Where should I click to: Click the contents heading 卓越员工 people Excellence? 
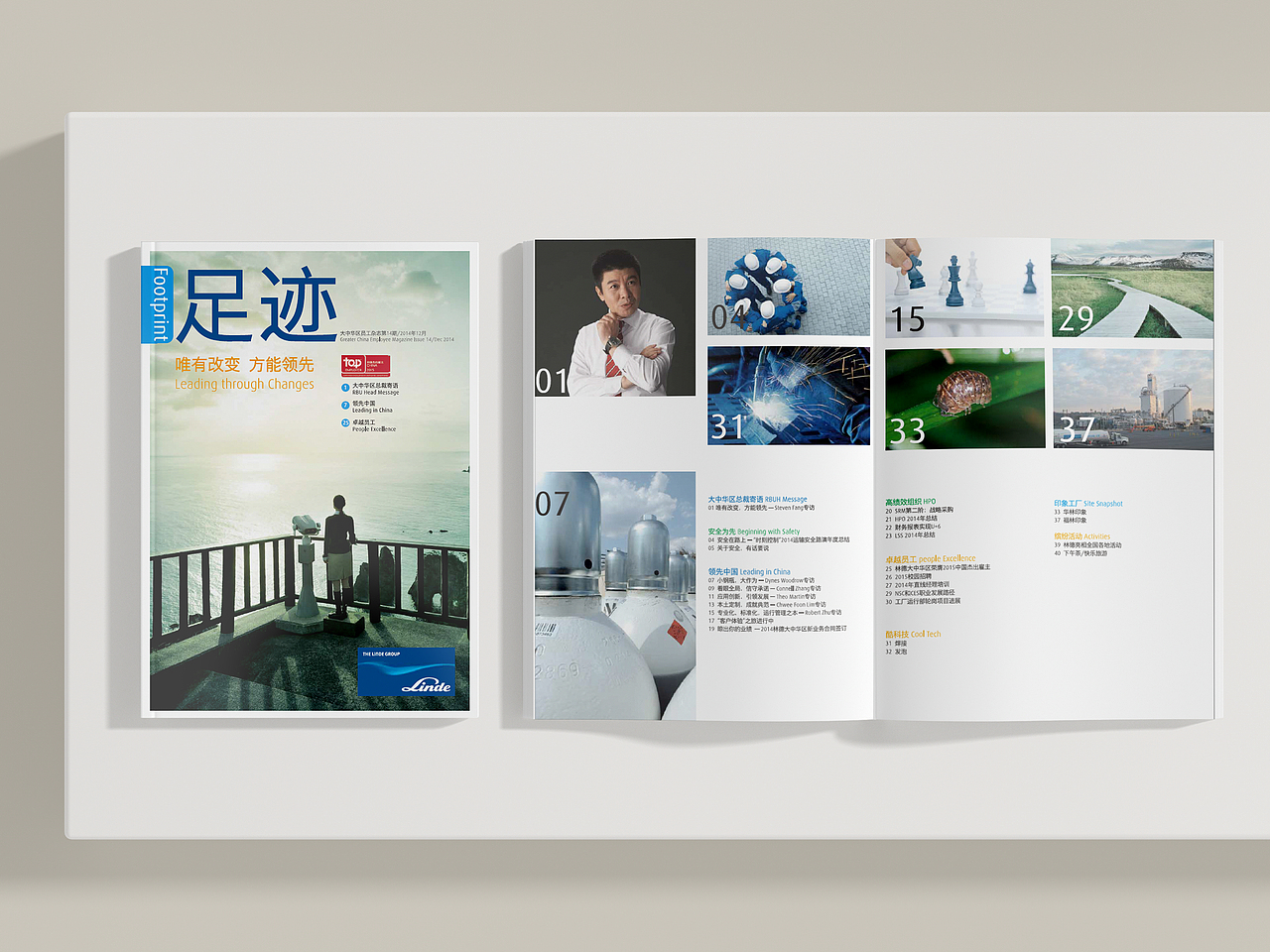[931, 559]
